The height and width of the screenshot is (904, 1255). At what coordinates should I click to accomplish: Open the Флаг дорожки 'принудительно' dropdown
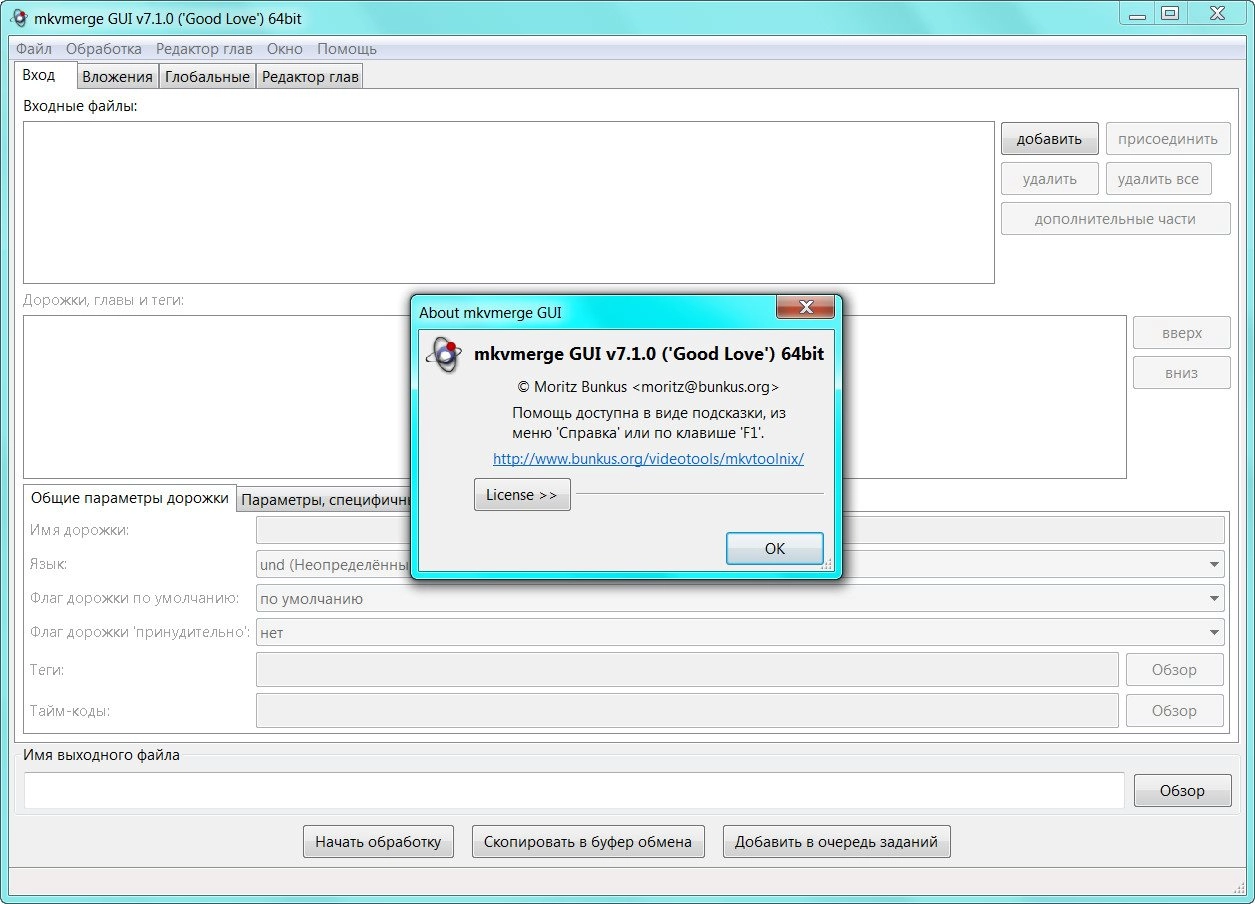point(740,632)
